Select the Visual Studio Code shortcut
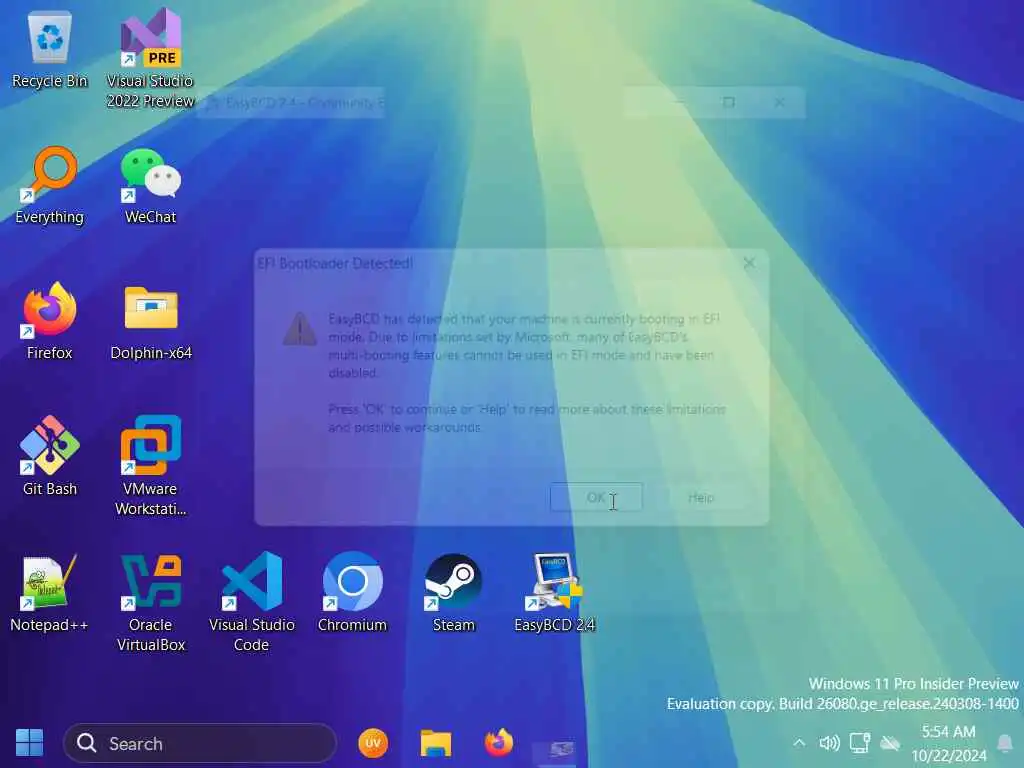The image size is (1024, 768). pyautogui.click(x=251, y=602)
